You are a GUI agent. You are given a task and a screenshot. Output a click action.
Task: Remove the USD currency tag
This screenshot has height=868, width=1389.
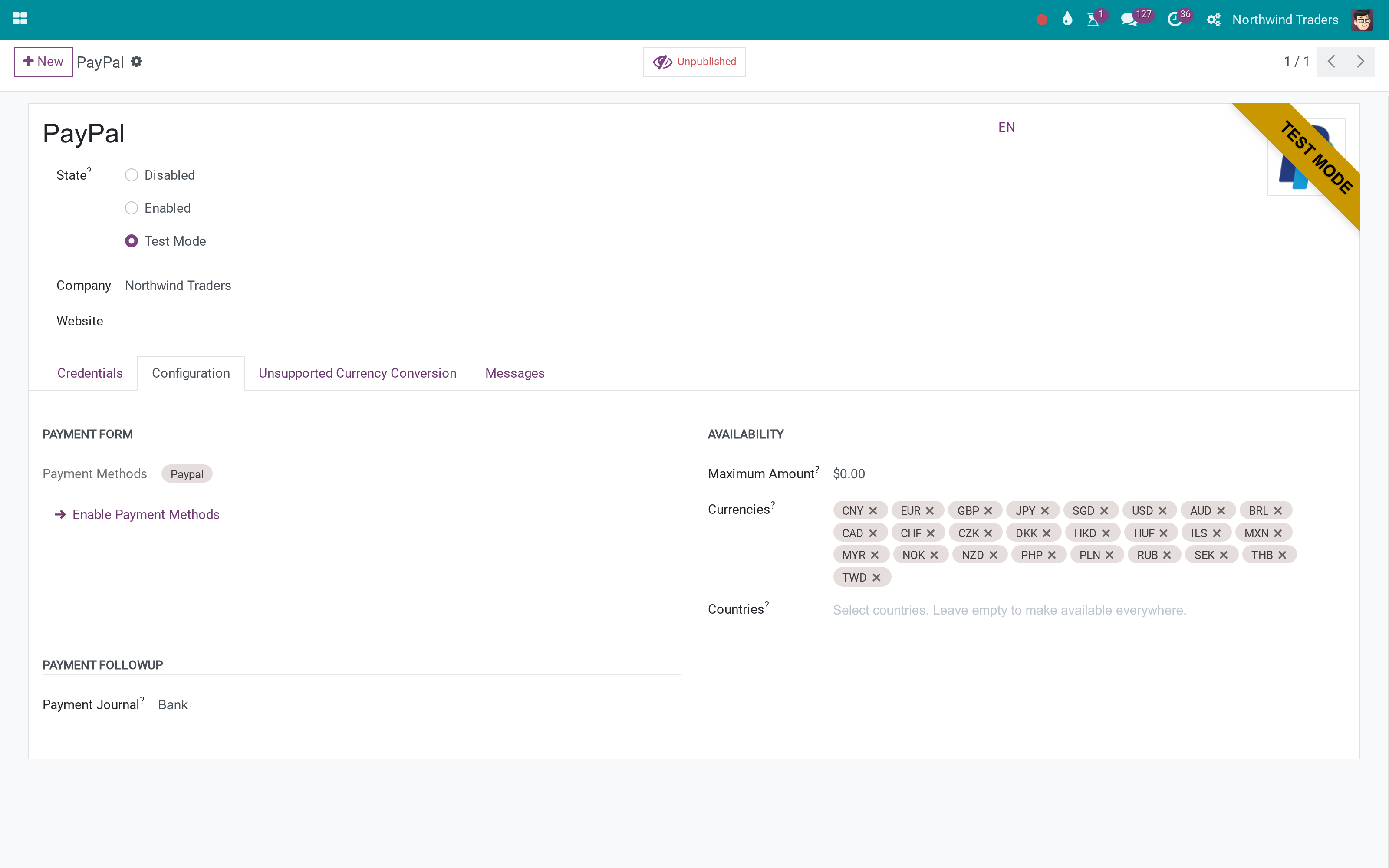tap(1163, 511)
